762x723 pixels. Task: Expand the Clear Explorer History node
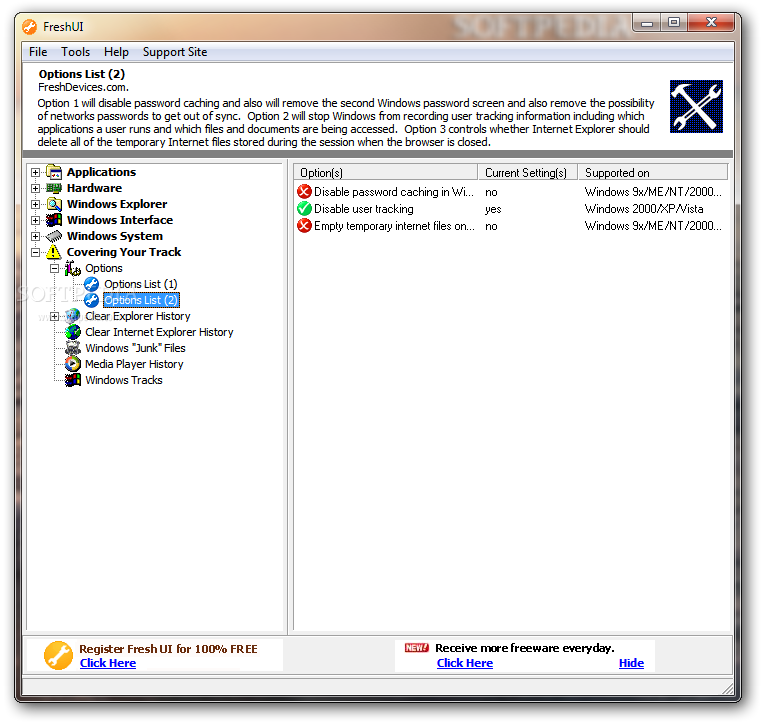click(54, 316)
